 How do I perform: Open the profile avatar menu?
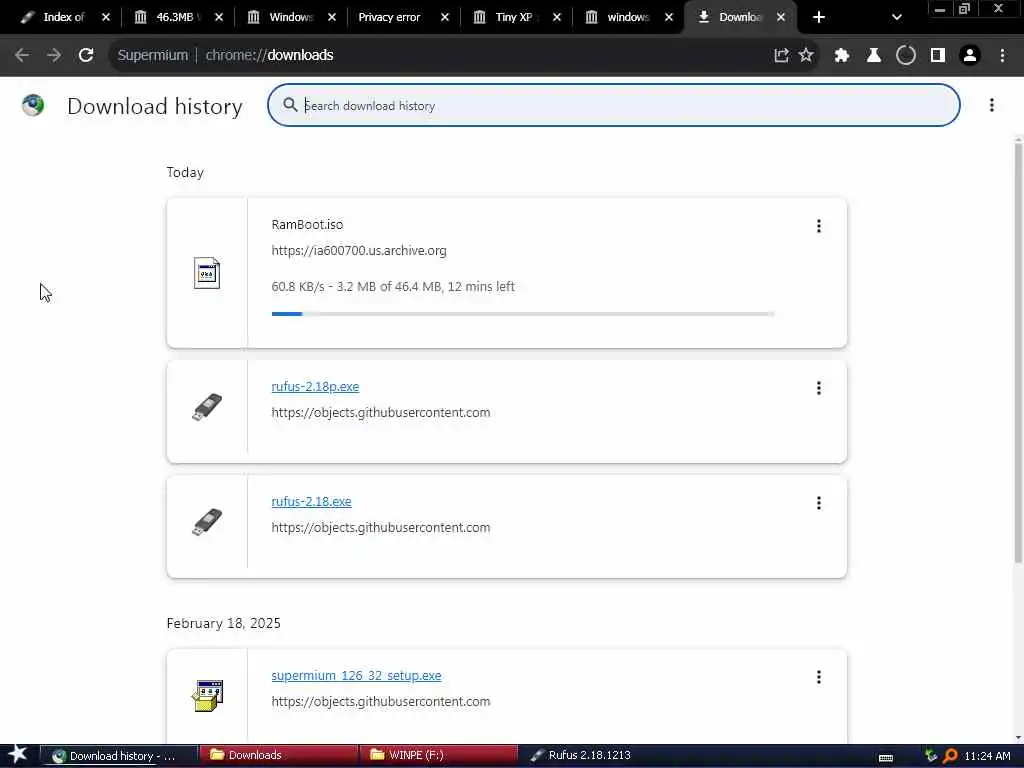[970, 56]
